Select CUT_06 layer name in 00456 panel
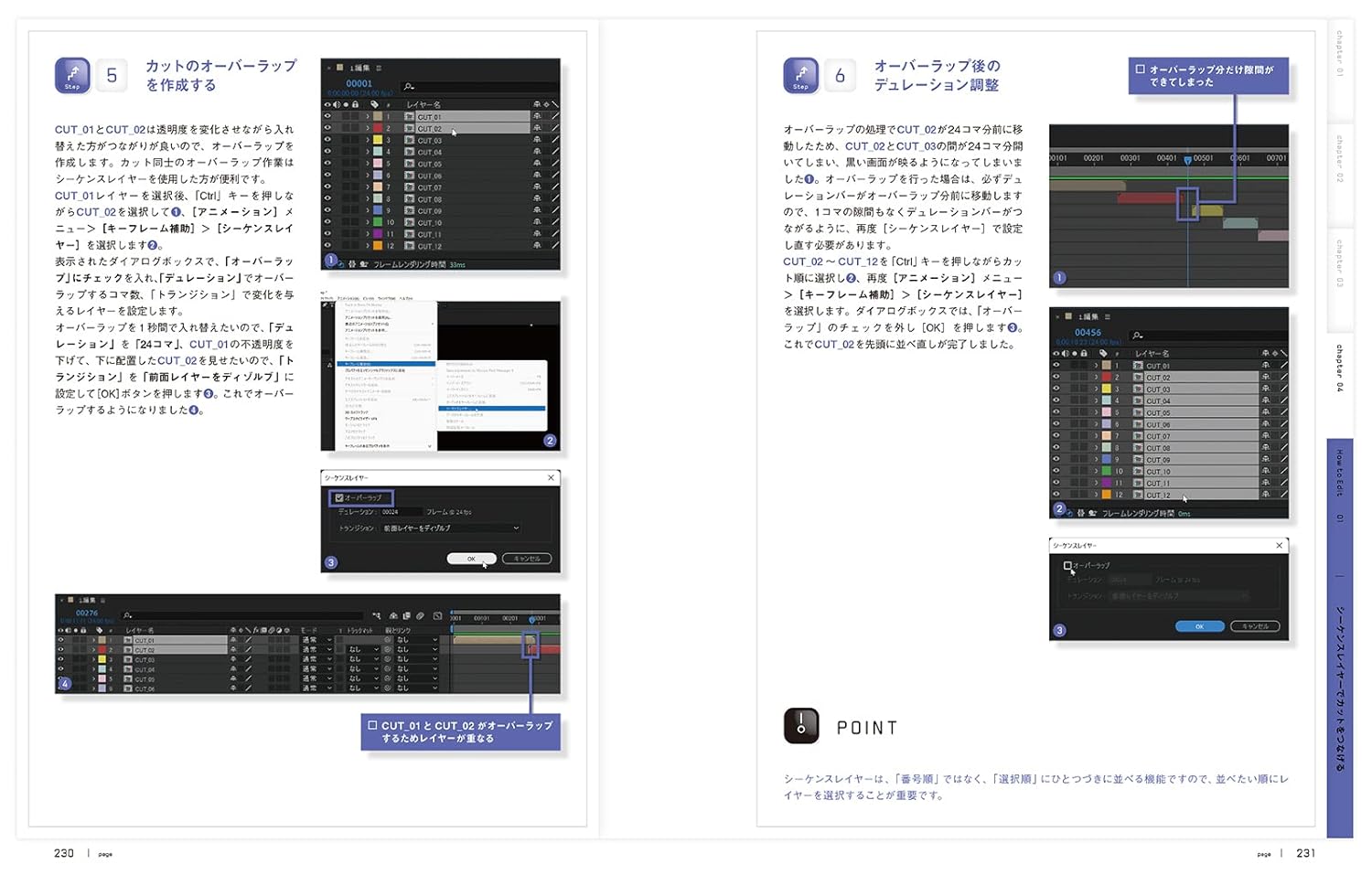The width and height of the screenshot is (1372, 875). click(x=1159, y=424)
